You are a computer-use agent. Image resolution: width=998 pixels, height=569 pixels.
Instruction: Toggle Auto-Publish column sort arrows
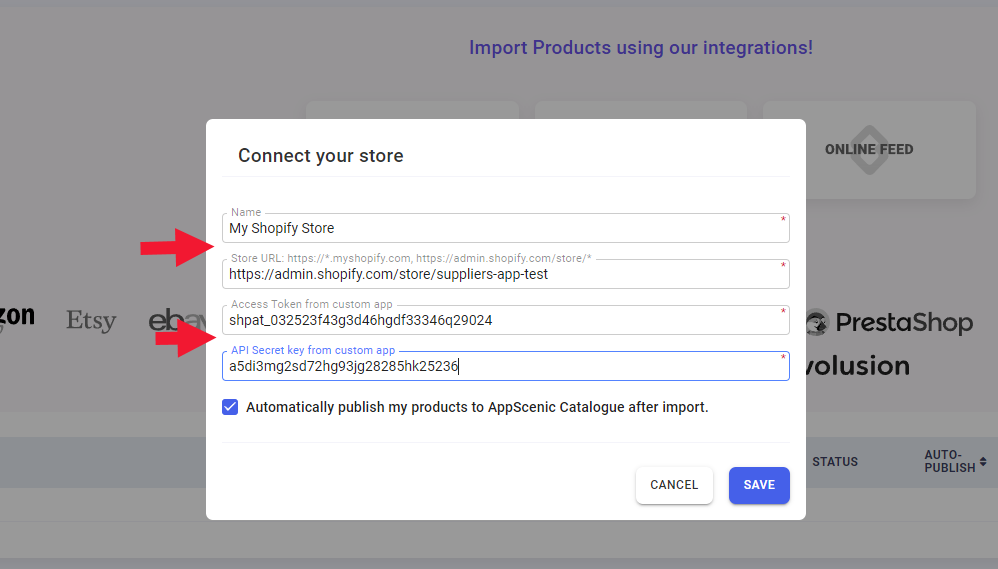point(983,461)
